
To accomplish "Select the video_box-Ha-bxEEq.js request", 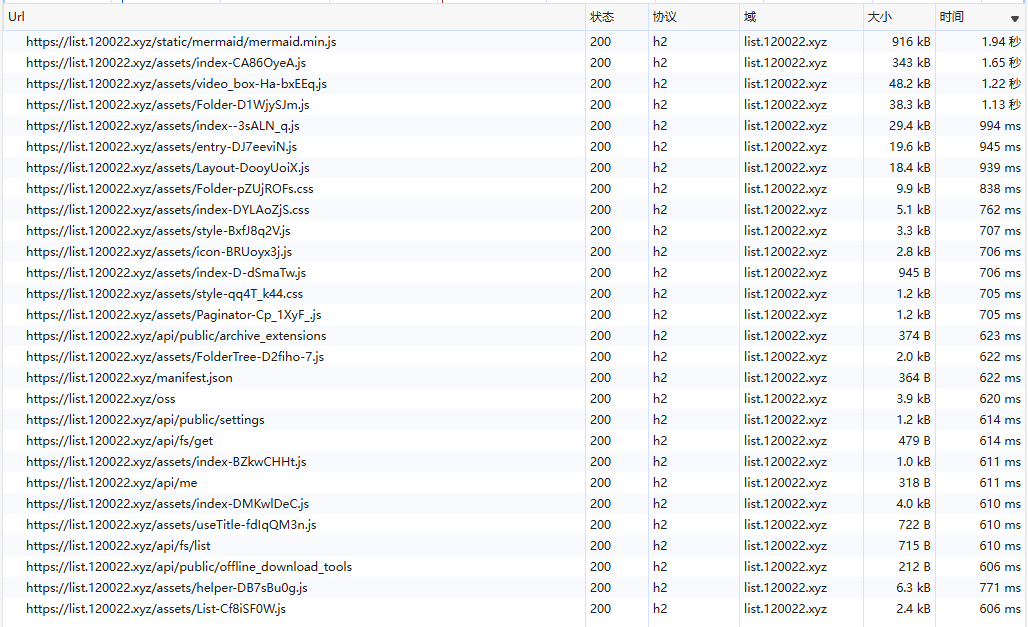I will (x=176, y=84).
